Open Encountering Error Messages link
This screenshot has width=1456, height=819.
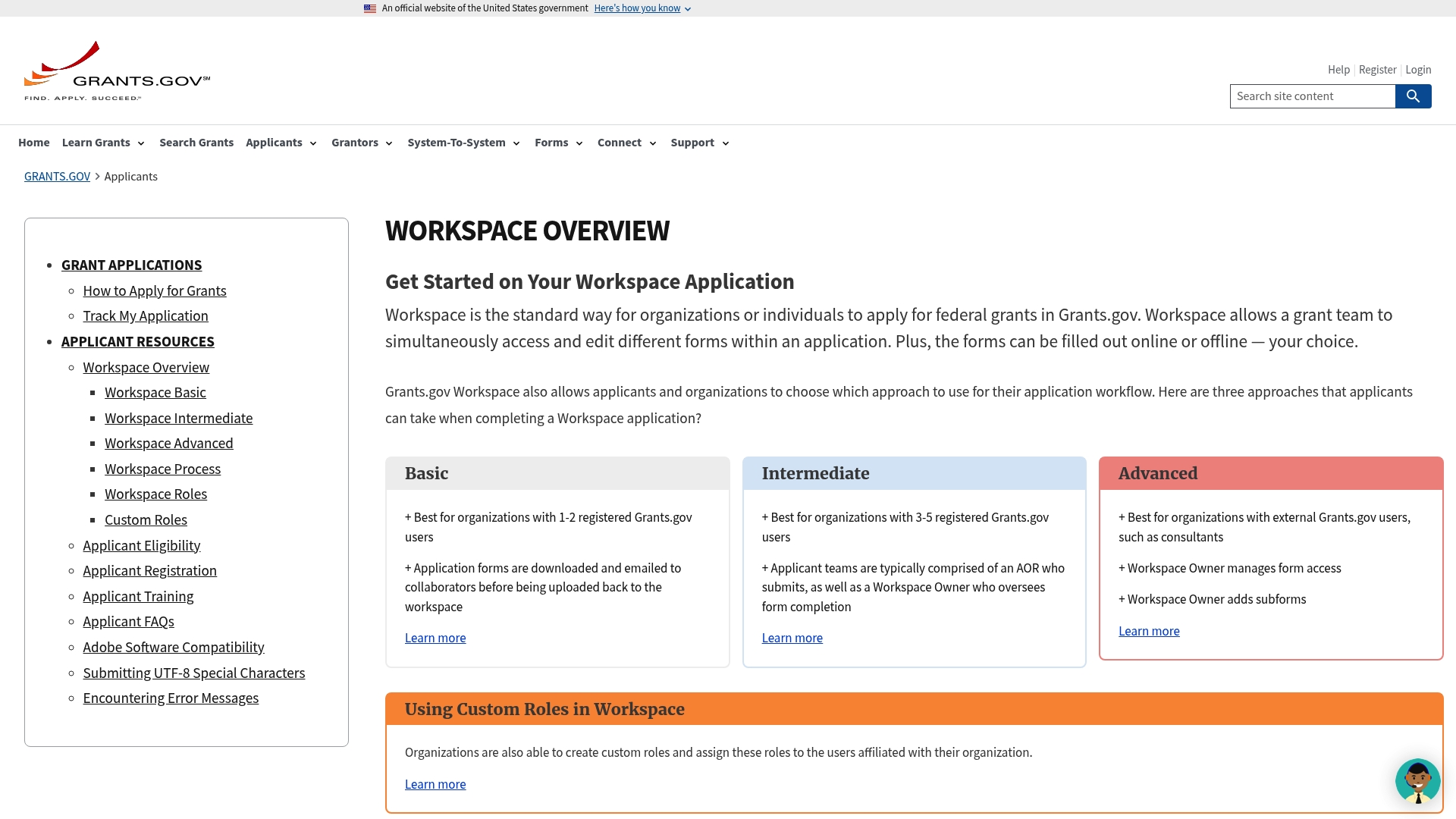(x=171, y=698)
